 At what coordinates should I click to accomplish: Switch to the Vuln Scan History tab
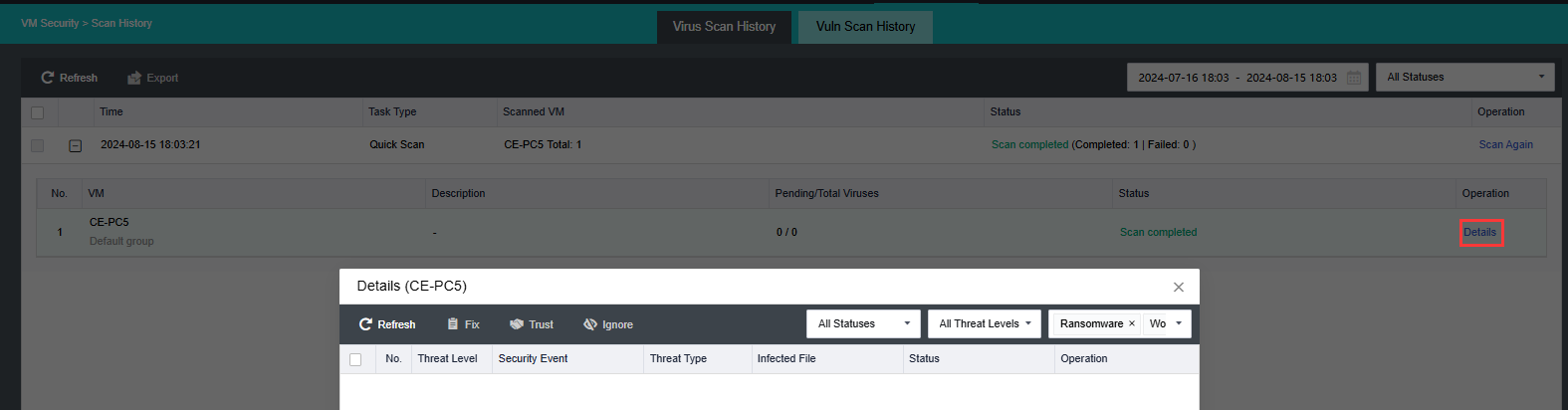865,27
